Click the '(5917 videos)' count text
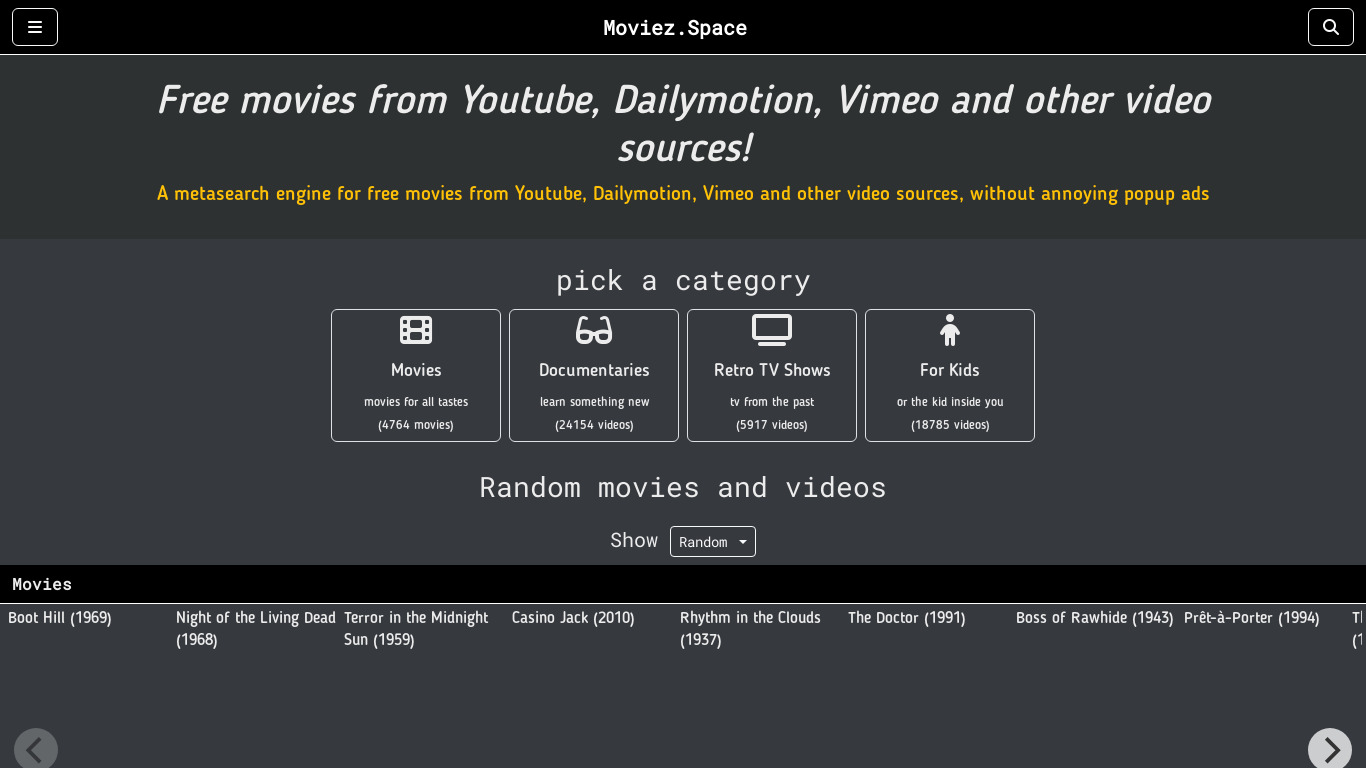The width and height of the screenshot is (1366, 768). tap(772, 425)
